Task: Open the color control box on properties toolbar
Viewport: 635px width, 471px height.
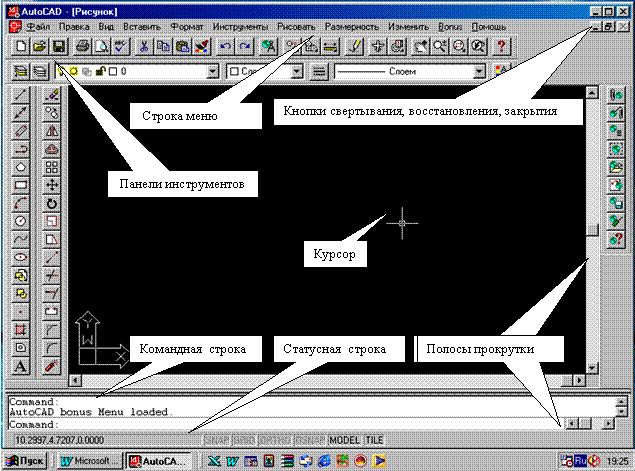Action: click(x=265, y=72)
